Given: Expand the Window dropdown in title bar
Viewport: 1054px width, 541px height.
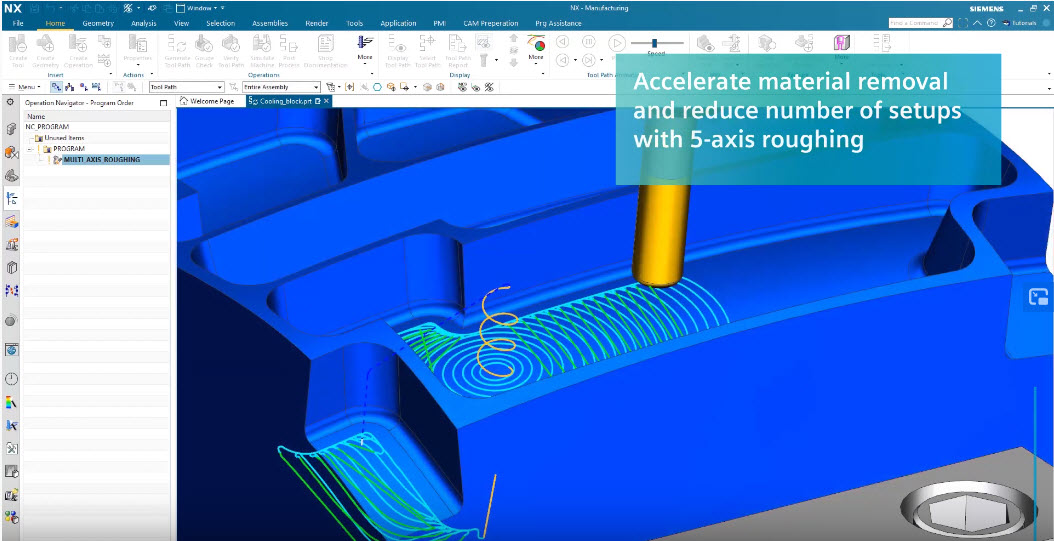Looking at the screenshot, I should pos(200,8).
